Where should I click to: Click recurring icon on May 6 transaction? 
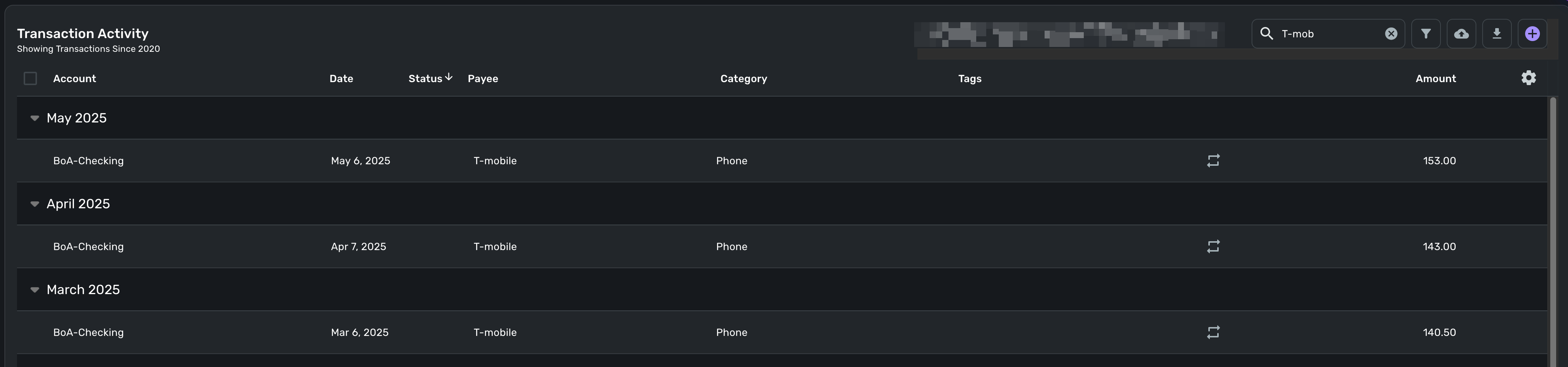click(1213, 160)
